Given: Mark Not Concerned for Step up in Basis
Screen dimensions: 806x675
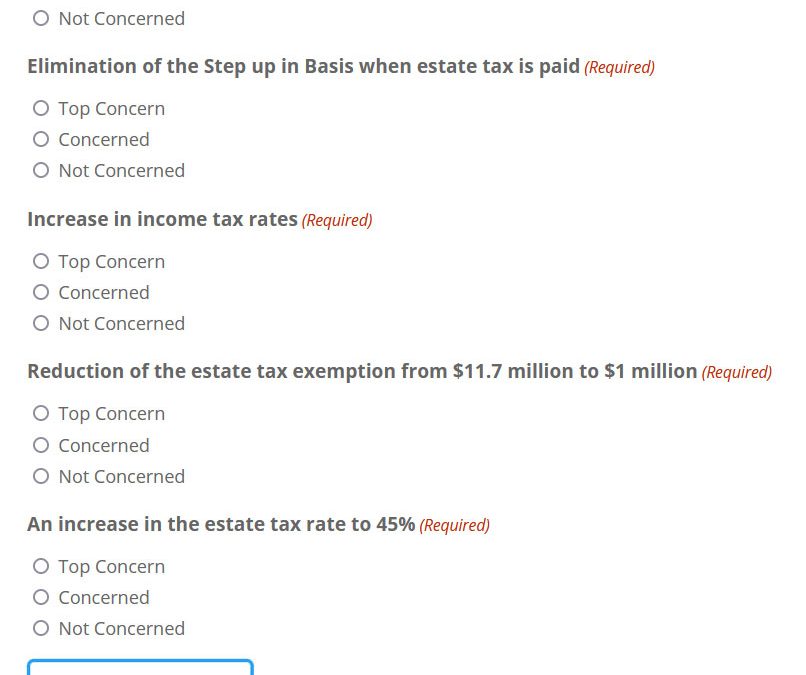Looking at the screenshot, I should (41, 170).
